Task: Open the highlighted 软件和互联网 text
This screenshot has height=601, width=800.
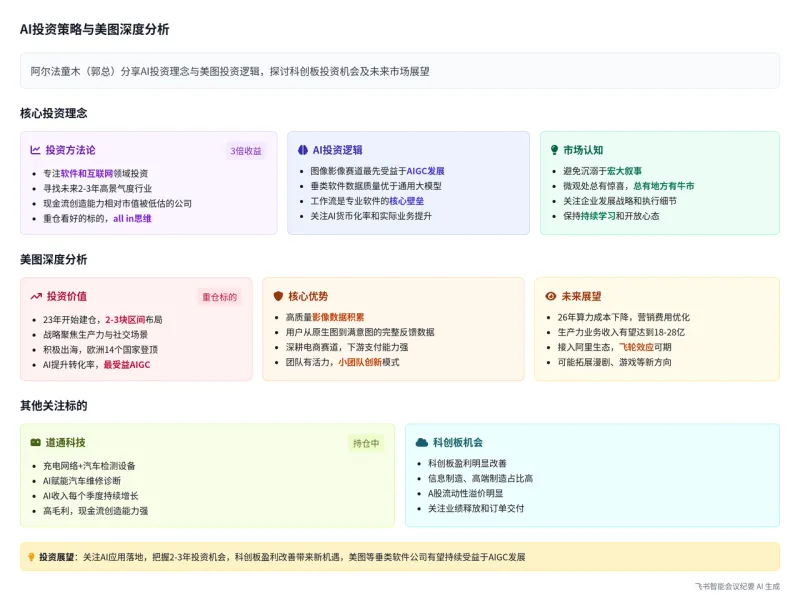Action: coord(87,173)
